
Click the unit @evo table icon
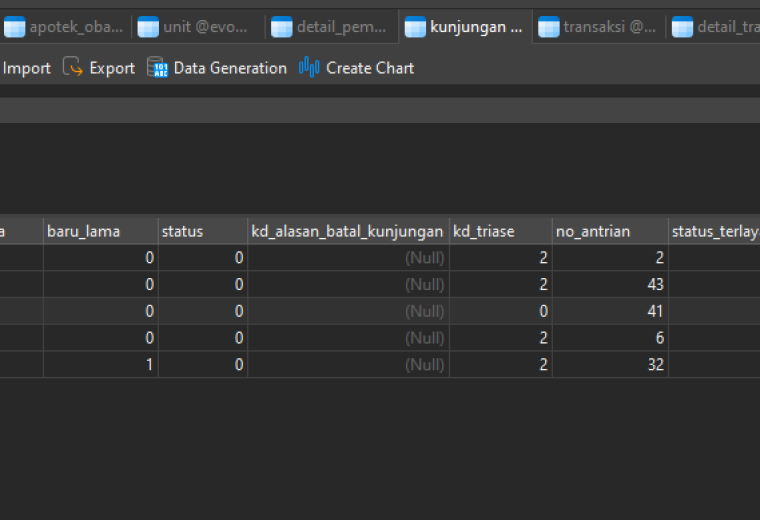[148, 27]
